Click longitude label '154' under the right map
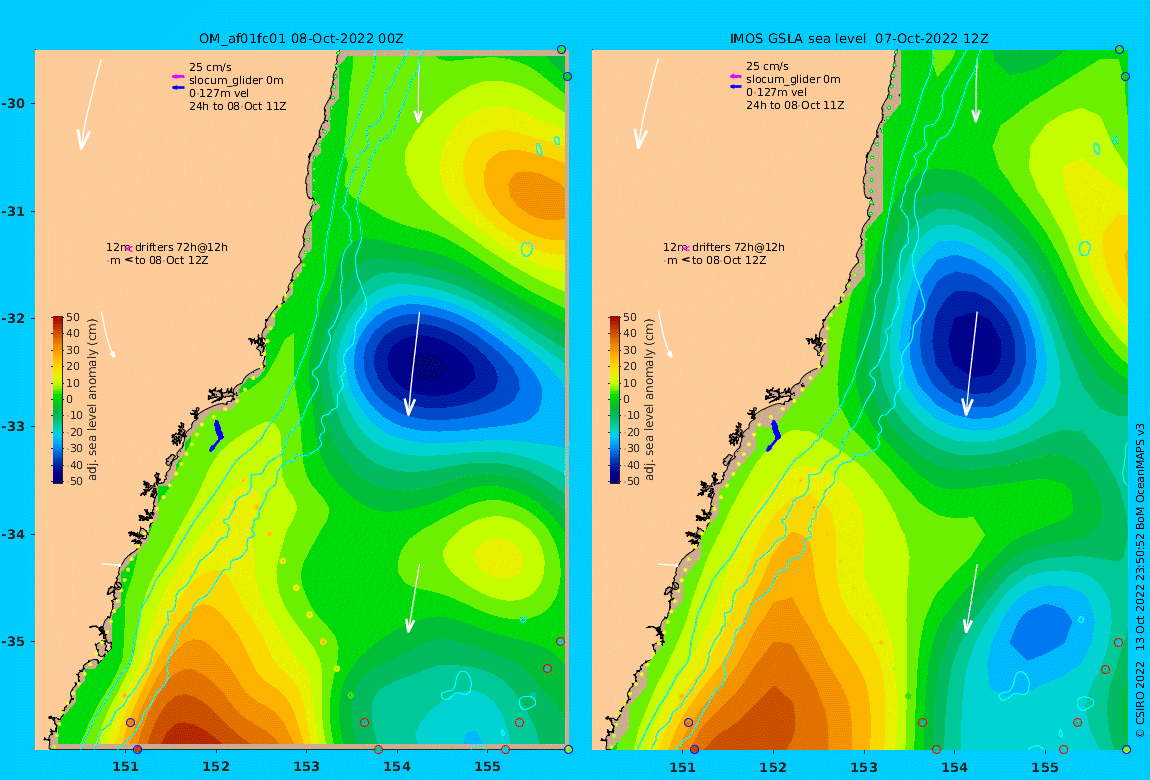The width and height of the screenshot is (1150, 780). 954,768
